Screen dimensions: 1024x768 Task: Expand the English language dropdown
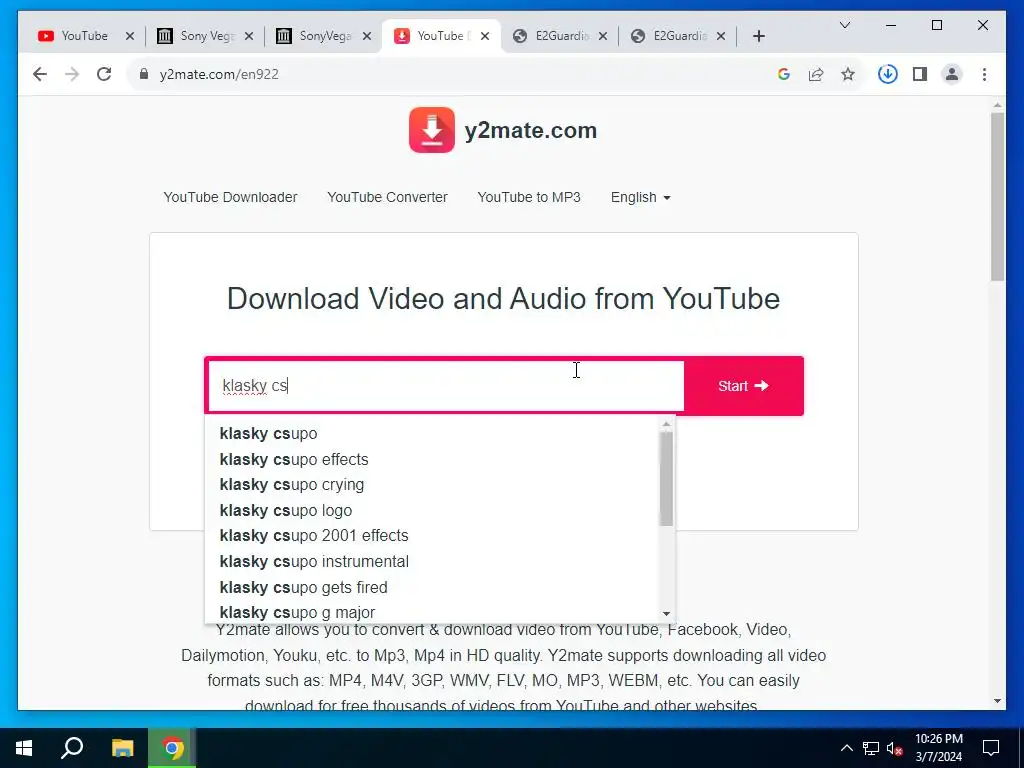pyautogui.click(x=641, y=197)
